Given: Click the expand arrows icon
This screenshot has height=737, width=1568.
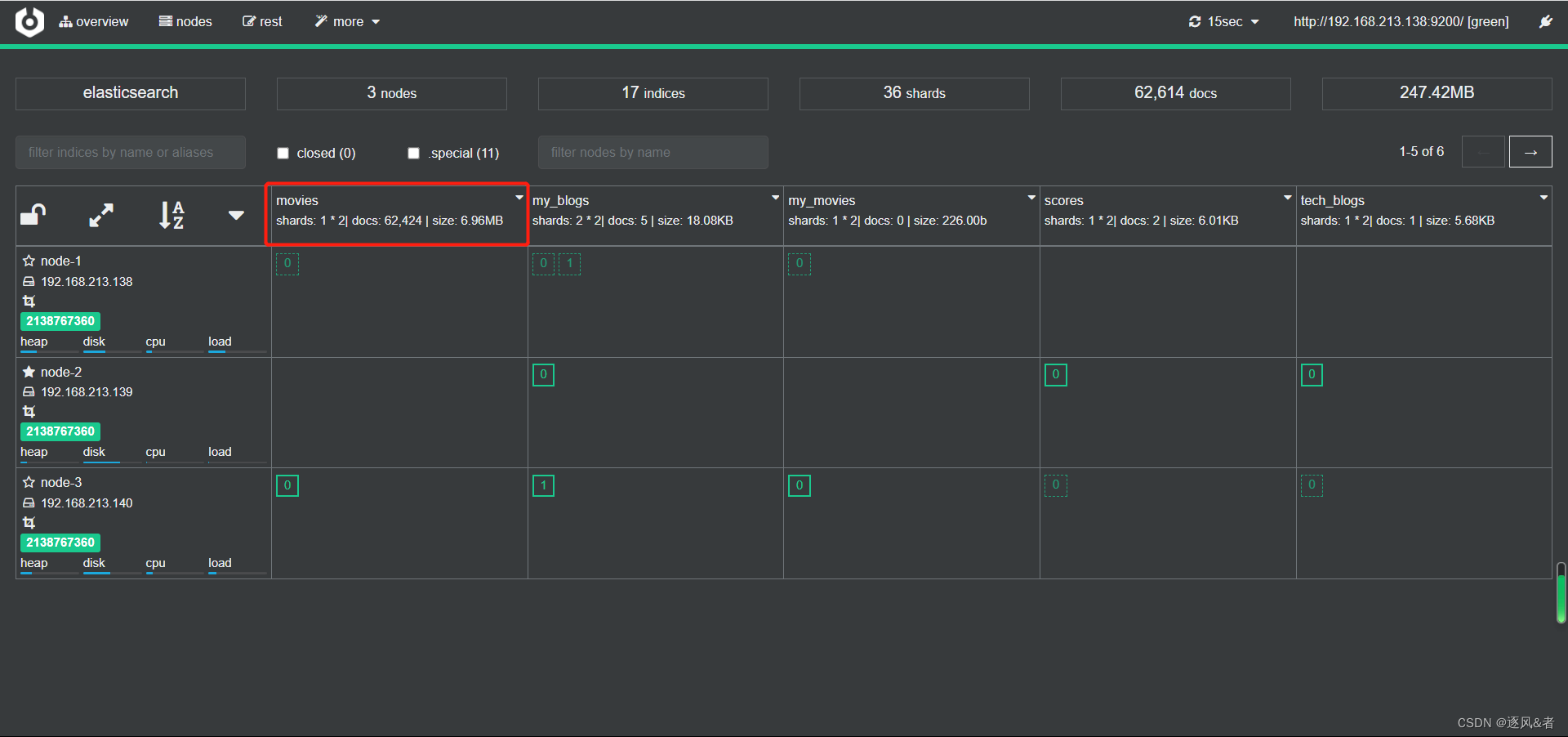Looking at the screenshot, I should click(101, 215).
